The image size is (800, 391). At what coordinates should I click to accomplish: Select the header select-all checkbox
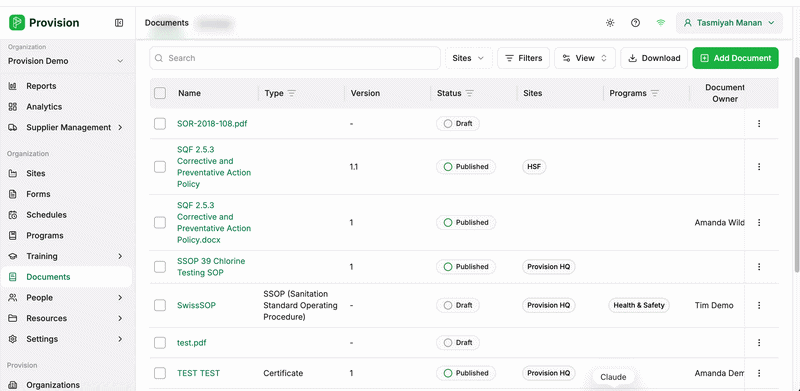point(160,93)
